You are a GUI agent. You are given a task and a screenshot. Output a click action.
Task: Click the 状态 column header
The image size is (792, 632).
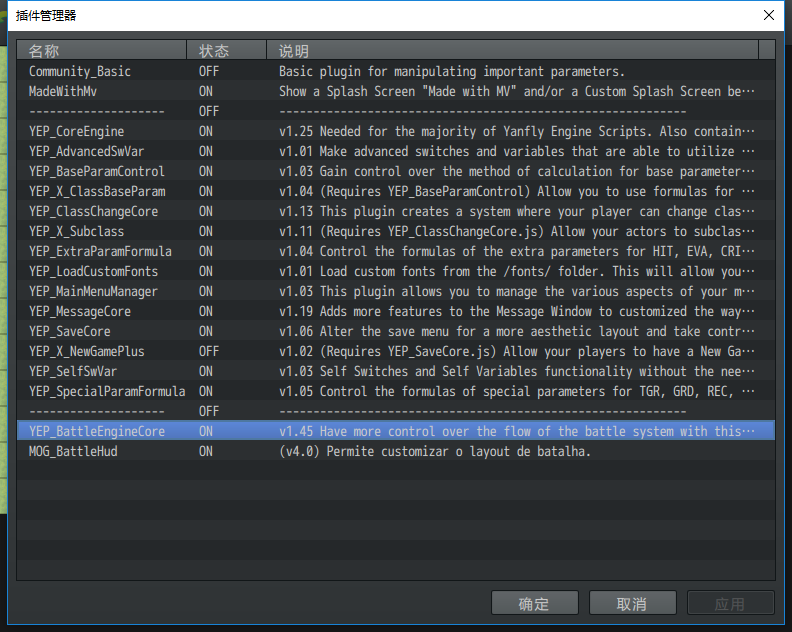(x=226, y=51)
